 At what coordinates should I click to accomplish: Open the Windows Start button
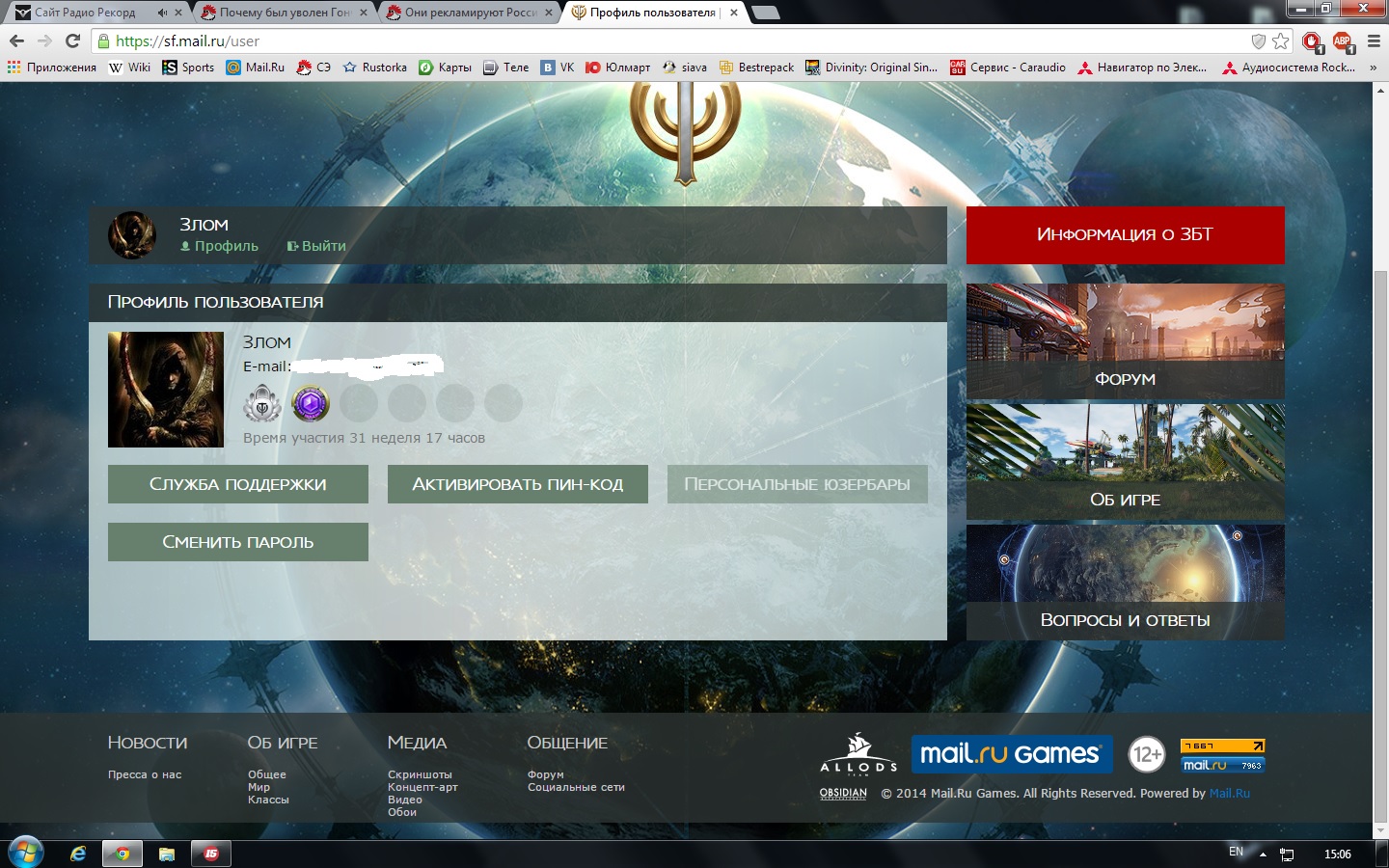25,854
